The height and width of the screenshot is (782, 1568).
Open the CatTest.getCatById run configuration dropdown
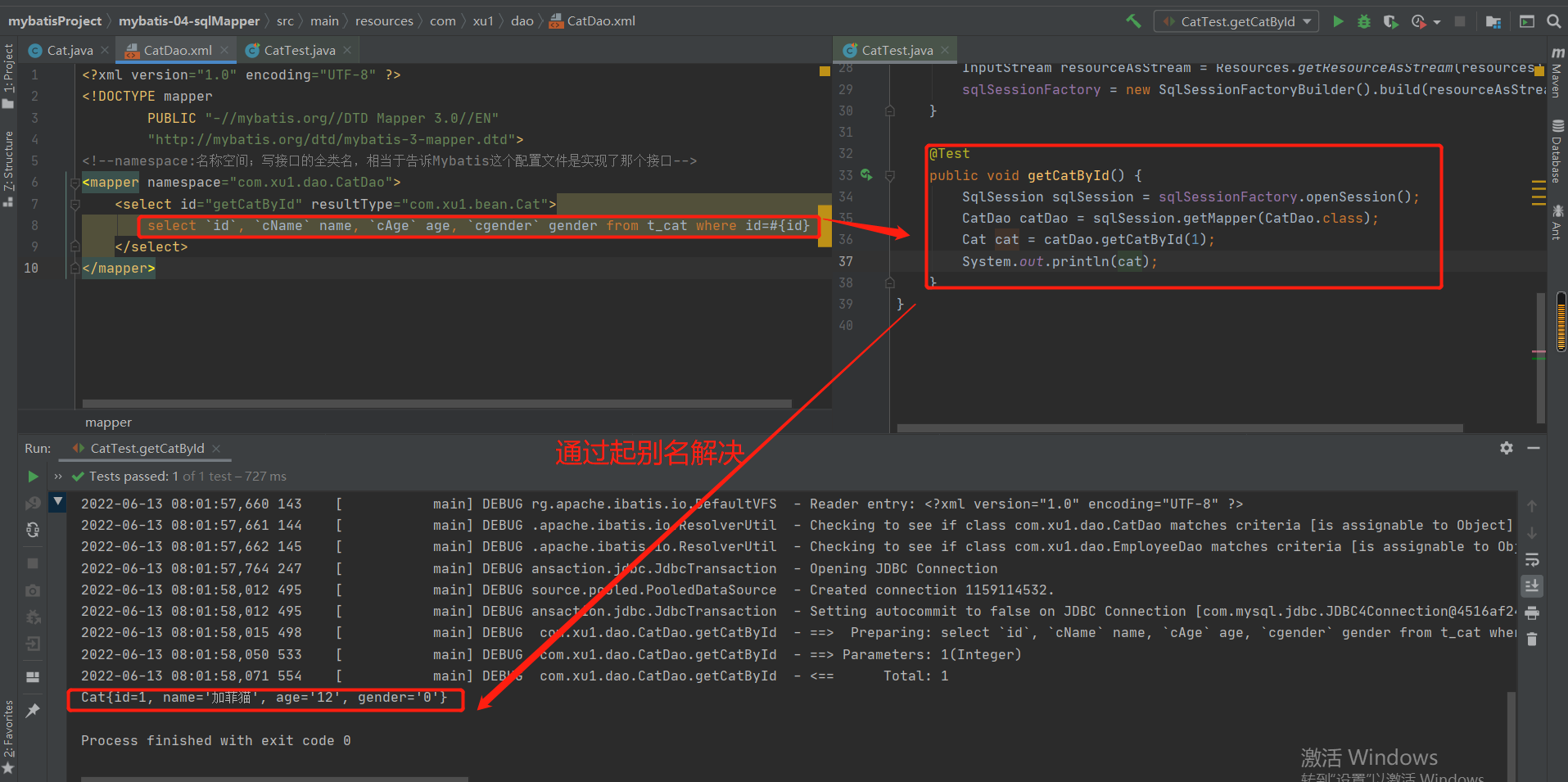click(x=1236, y=21)
